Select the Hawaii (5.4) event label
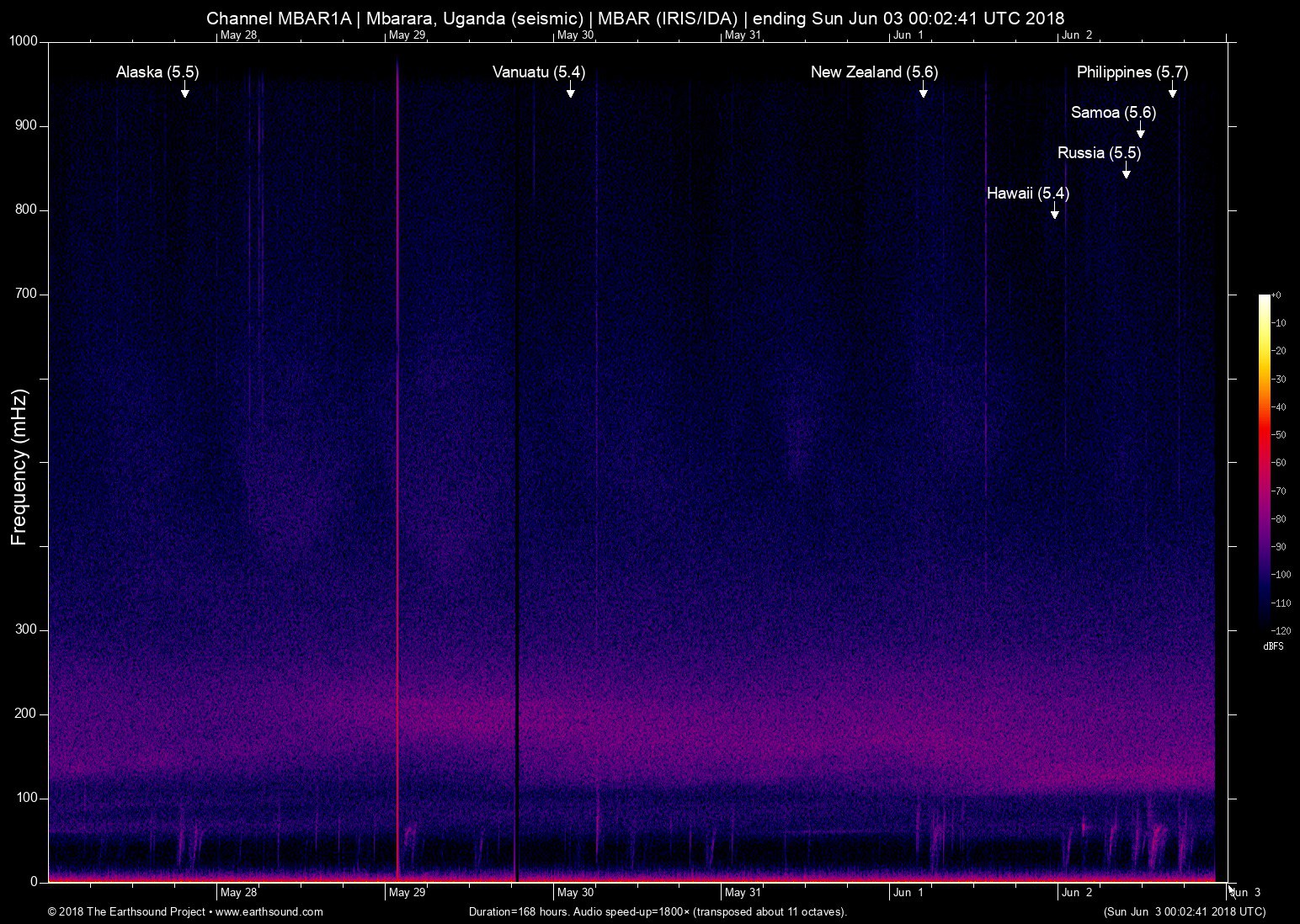This screenshot has height=924, width=1300. tap(1027, 194)
